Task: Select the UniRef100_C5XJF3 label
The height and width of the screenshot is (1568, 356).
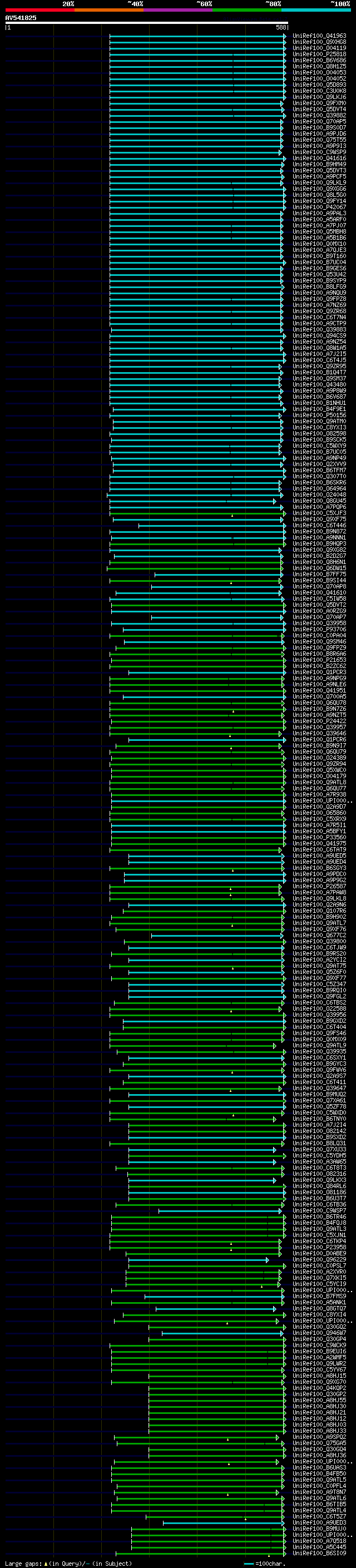Action: (x=319, y=513)
